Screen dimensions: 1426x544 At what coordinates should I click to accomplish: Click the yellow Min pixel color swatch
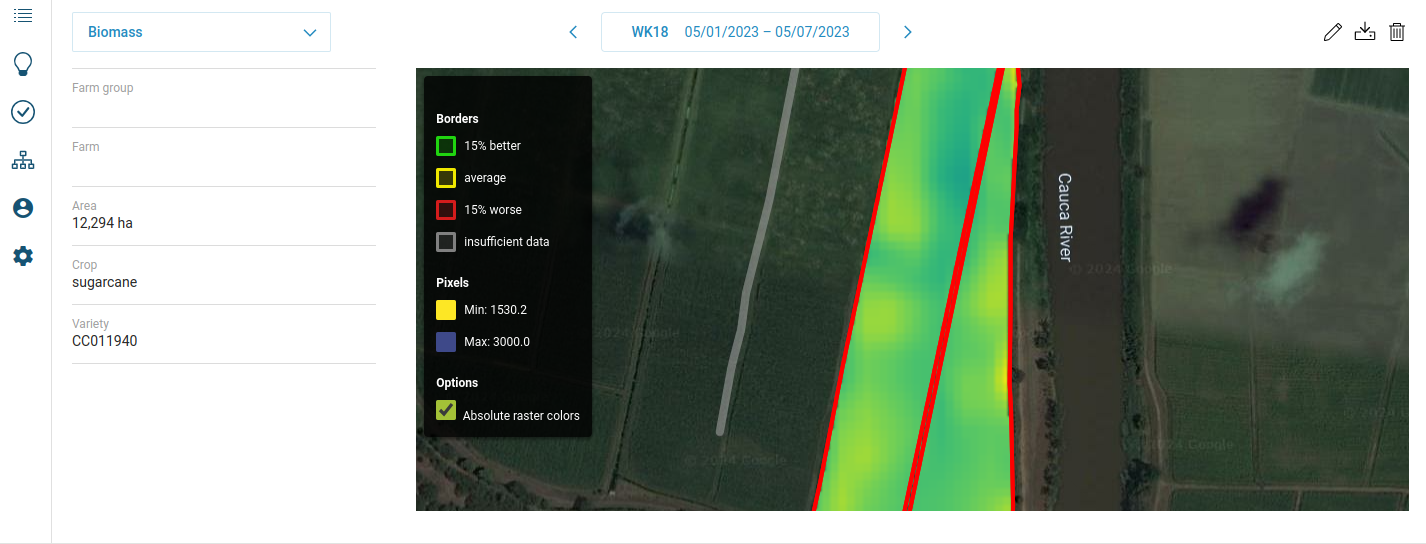click(446, 310)
